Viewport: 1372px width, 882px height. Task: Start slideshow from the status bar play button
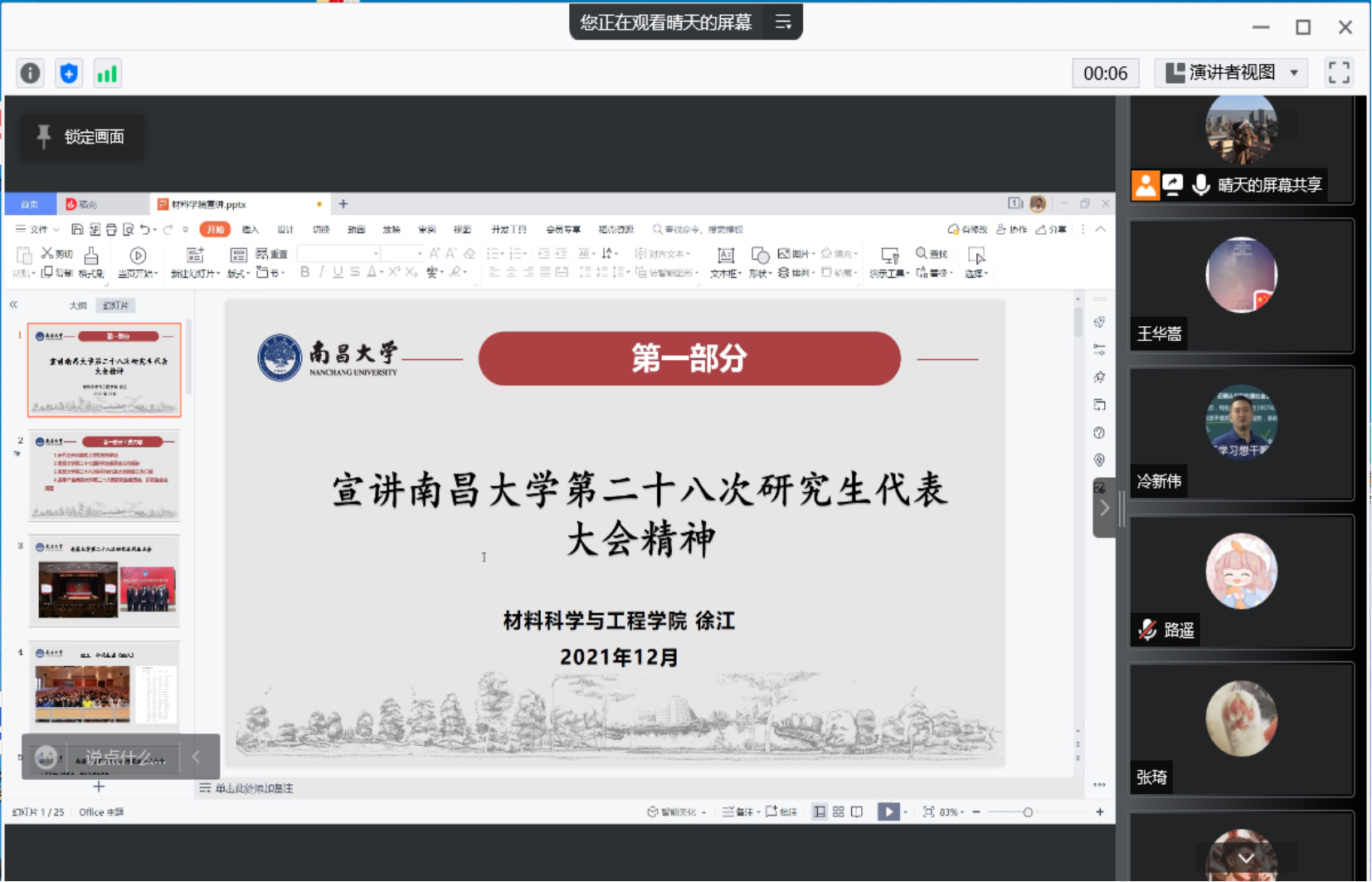888,812
